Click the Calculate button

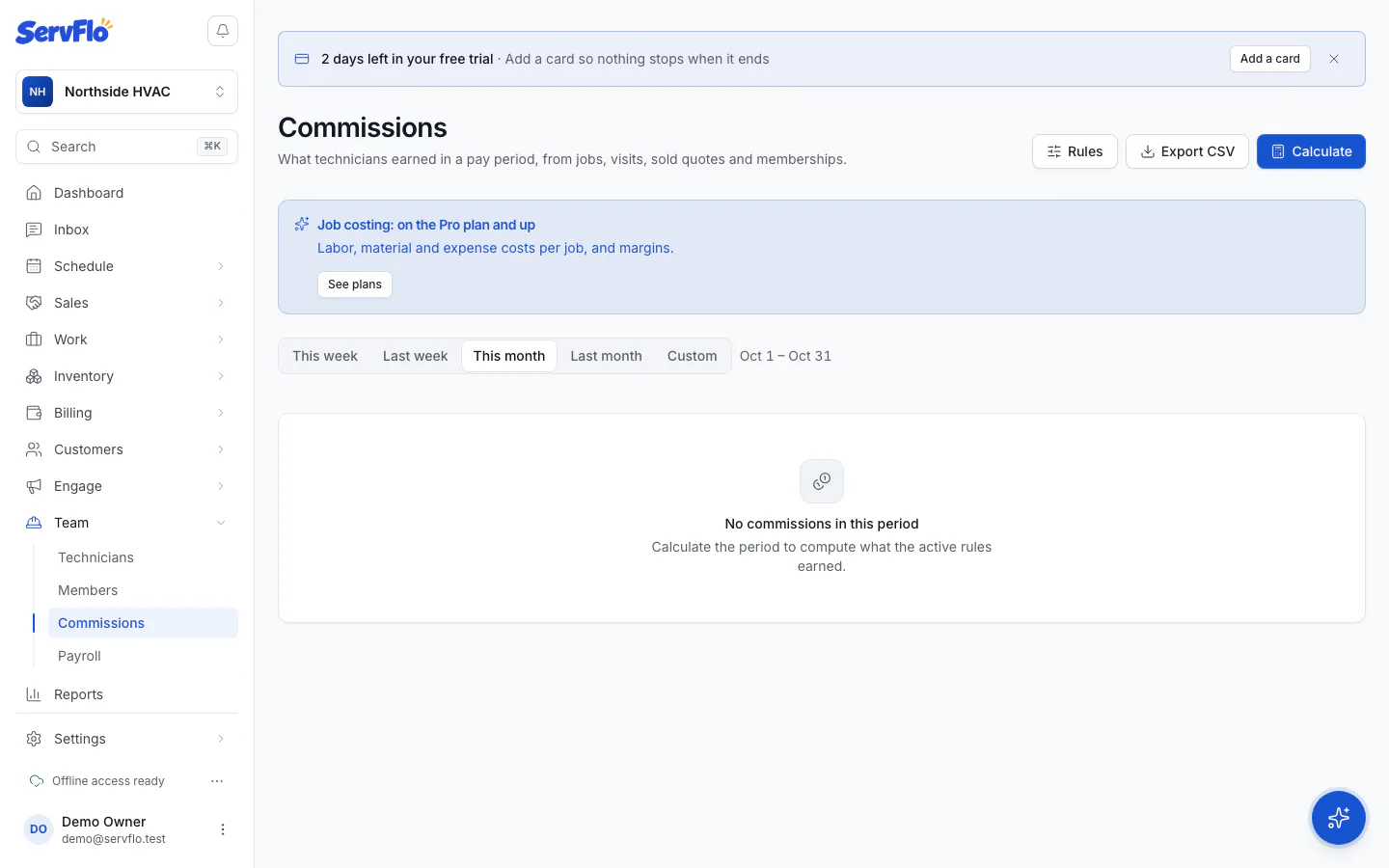pyautogui.click(x=1311, y=151)
